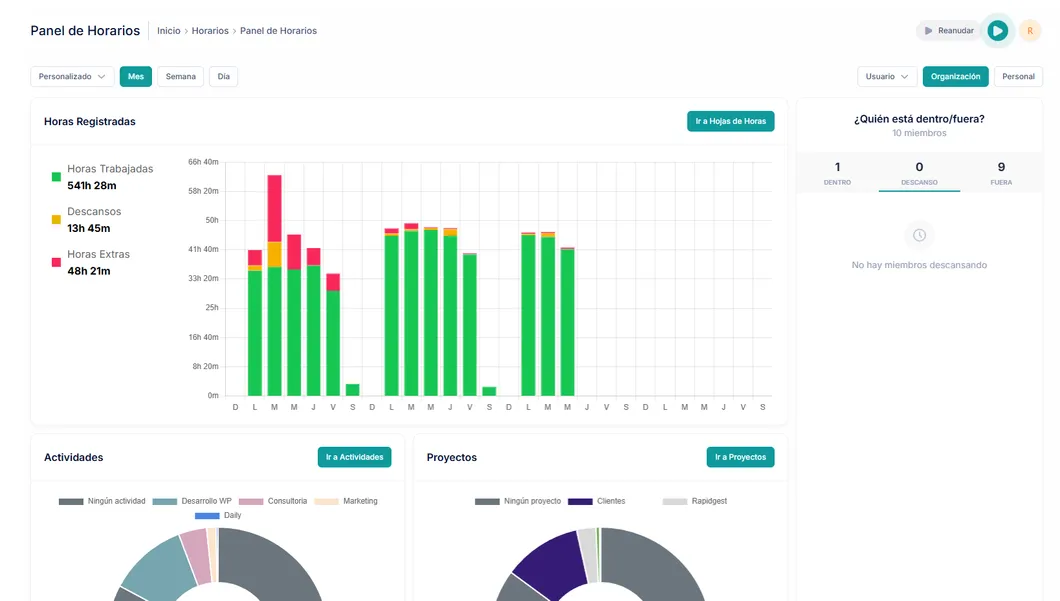Open the Personalizado date range dropdown
Image resolution: width=1060 pixels, height=601 pixels.
tap(72, 77)
